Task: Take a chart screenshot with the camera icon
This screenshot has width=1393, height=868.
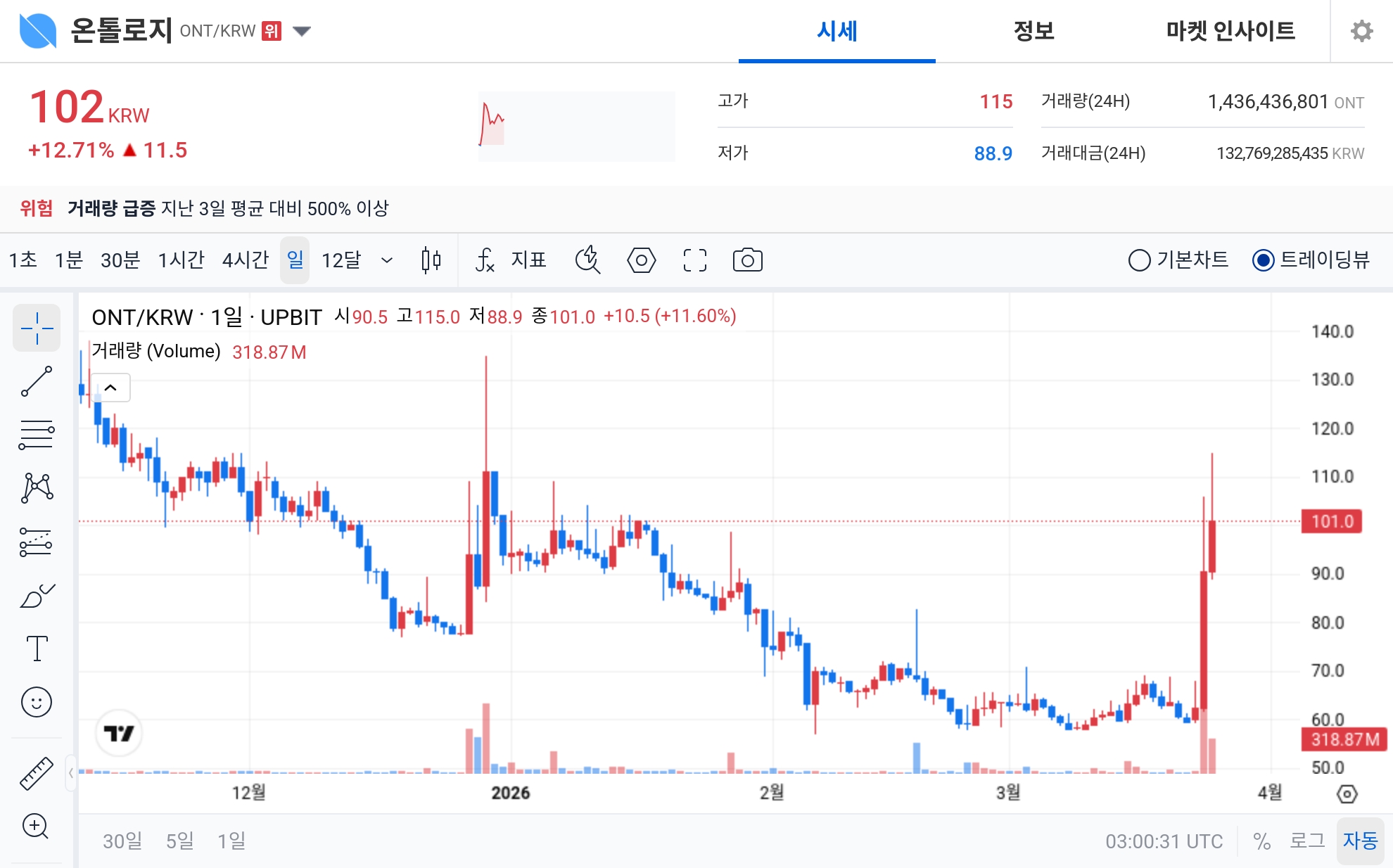Action: tap(748, 260)
